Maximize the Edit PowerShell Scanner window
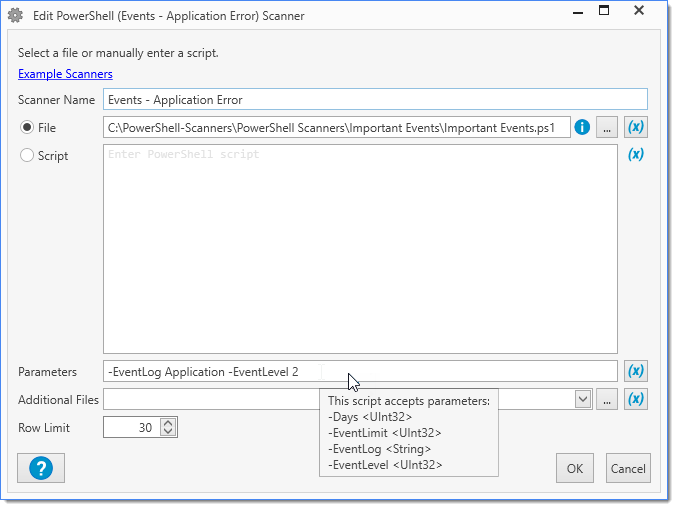This screenshot has height=508, width=676. pos(604,11)
